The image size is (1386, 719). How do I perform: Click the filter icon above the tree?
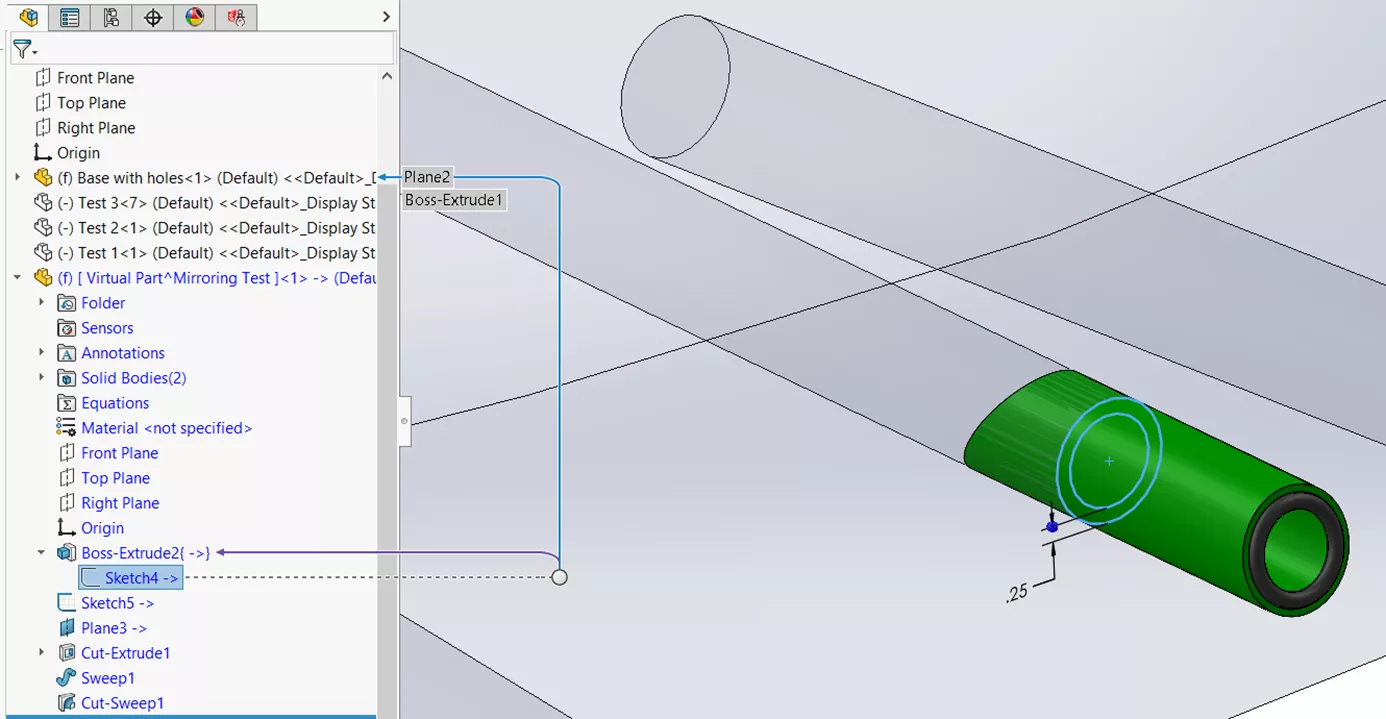(x=22, y=48)
